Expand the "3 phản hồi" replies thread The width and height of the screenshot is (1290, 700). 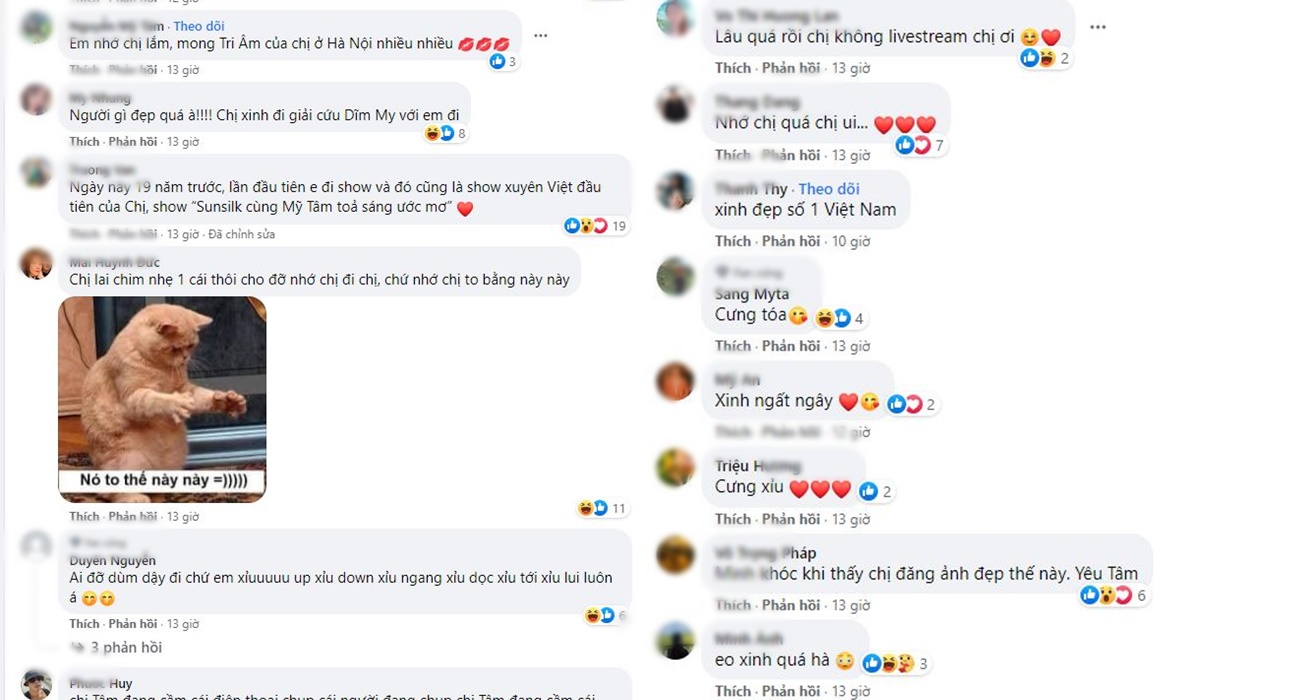[126, 647]
